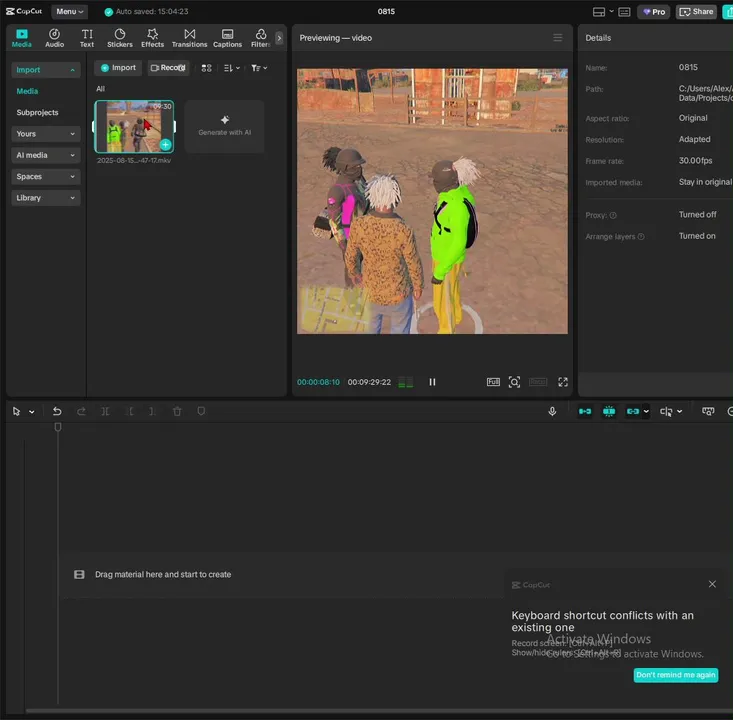Open the preview panel hamburger menu
This screenshot has width=733, height=720.
pos(557,37)
